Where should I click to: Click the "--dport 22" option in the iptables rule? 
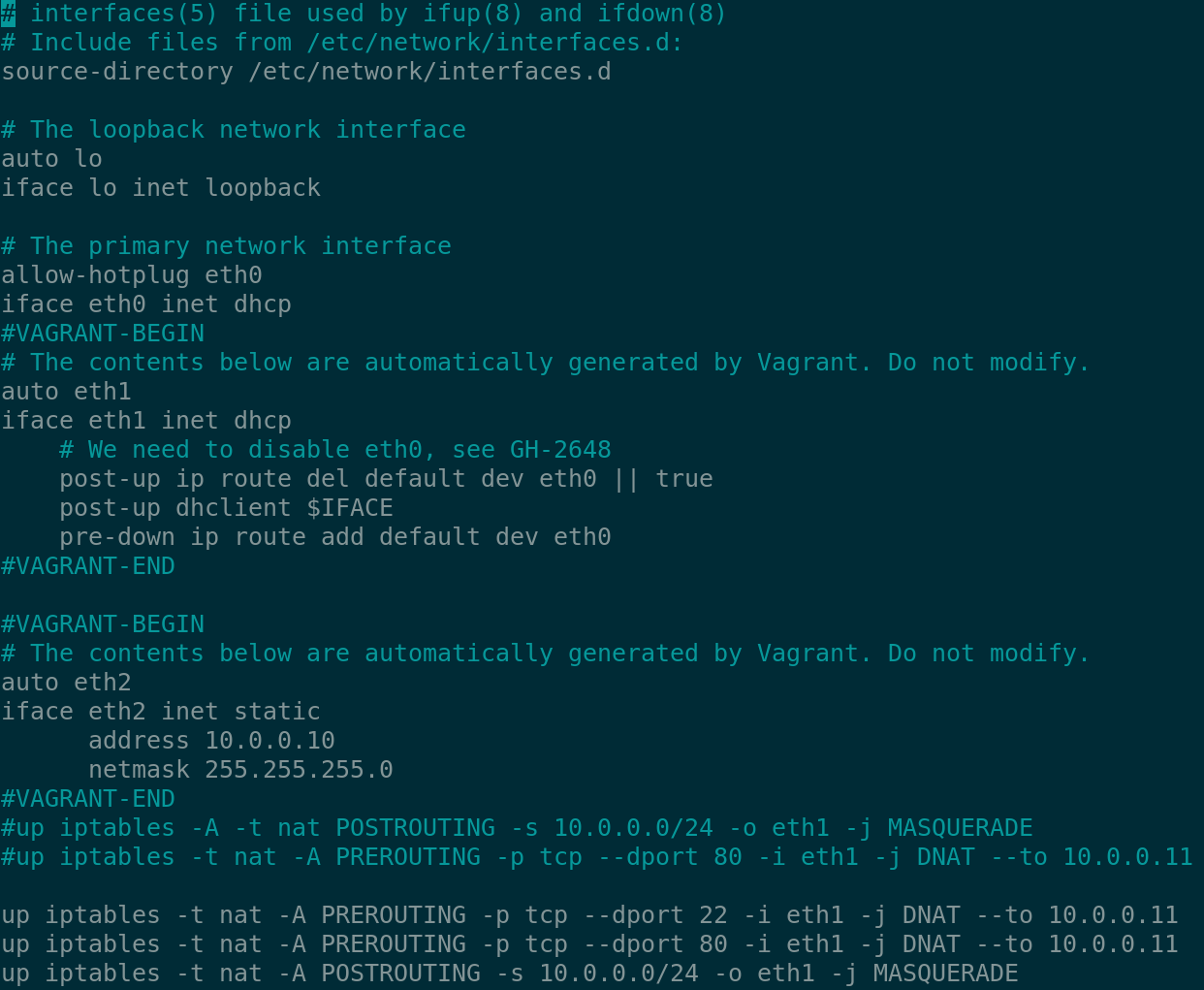(x=648, y=915)
